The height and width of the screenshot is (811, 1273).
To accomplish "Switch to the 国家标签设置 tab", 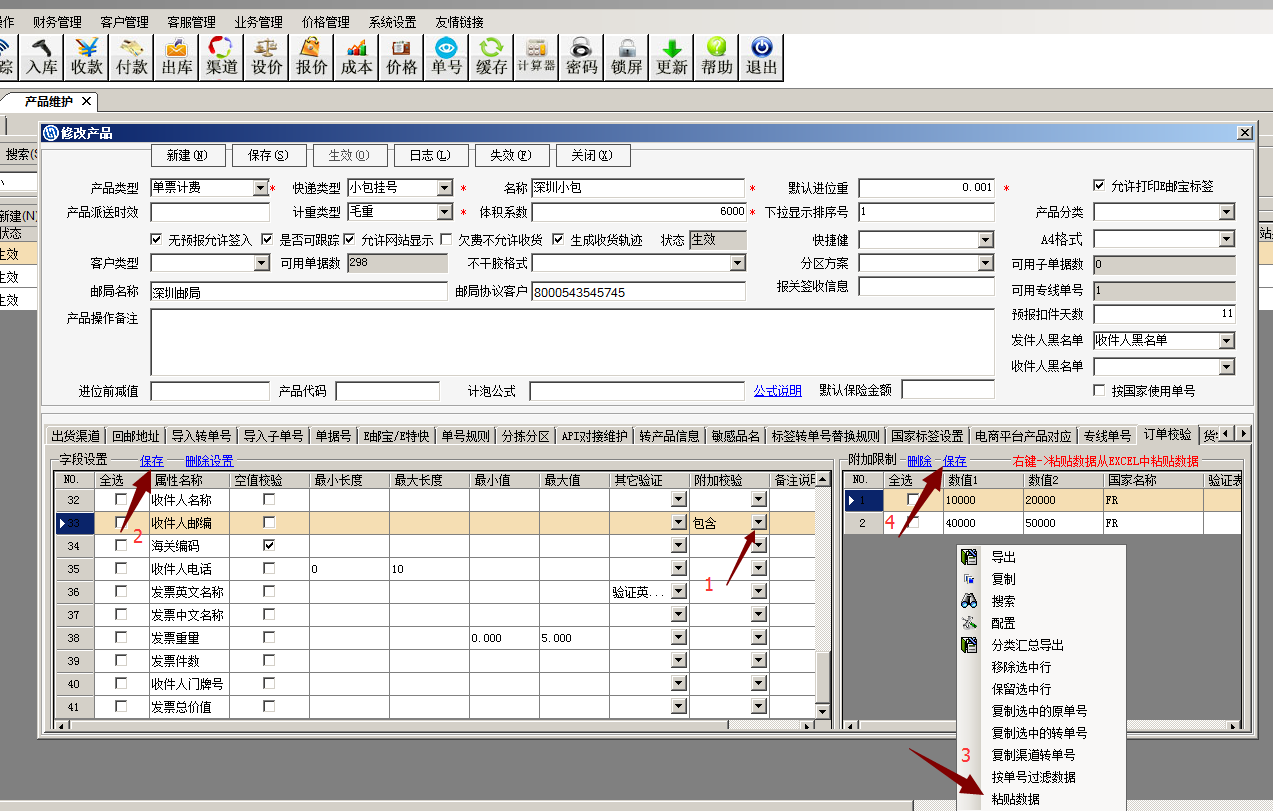I will 928,435.
